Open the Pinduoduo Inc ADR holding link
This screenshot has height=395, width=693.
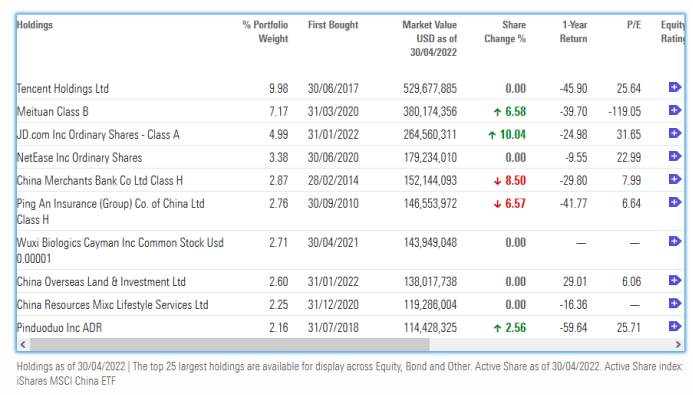click(59, 328)
